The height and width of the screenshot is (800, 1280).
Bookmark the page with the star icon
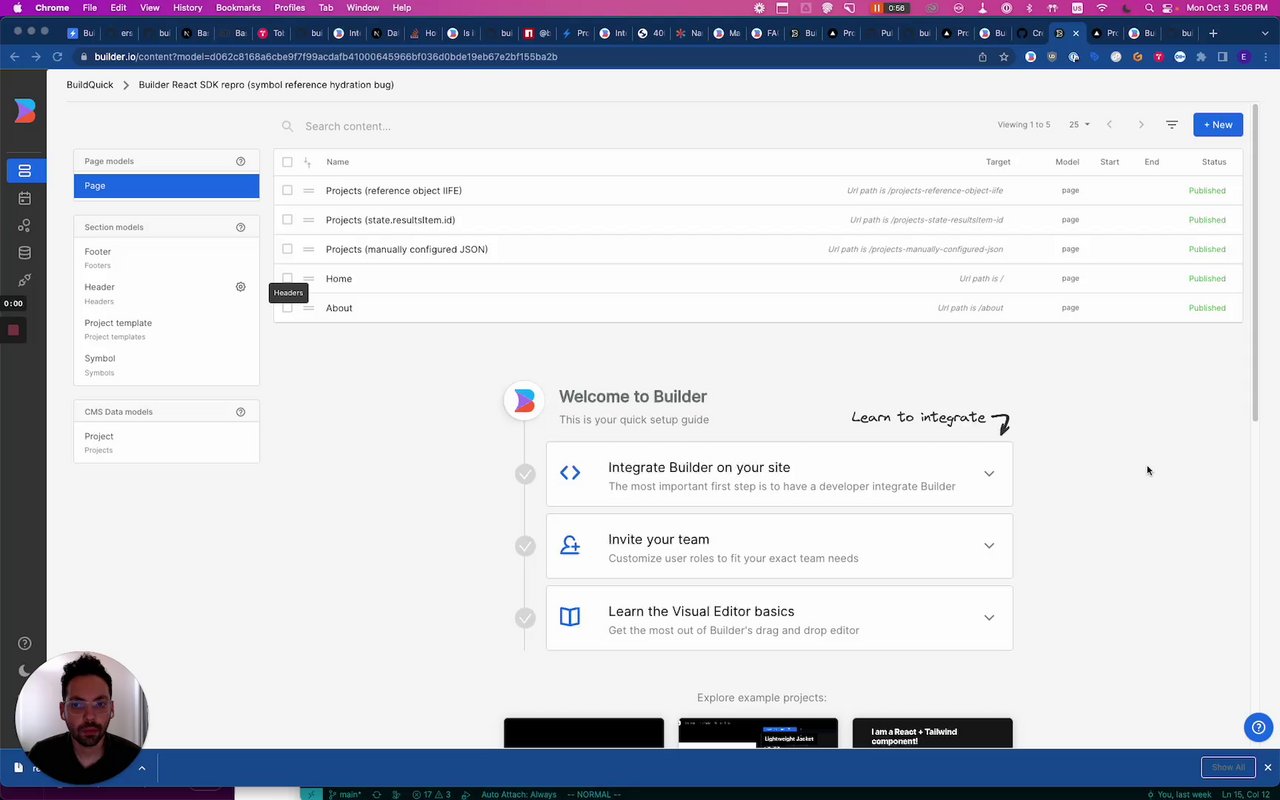coord(1004,57)
